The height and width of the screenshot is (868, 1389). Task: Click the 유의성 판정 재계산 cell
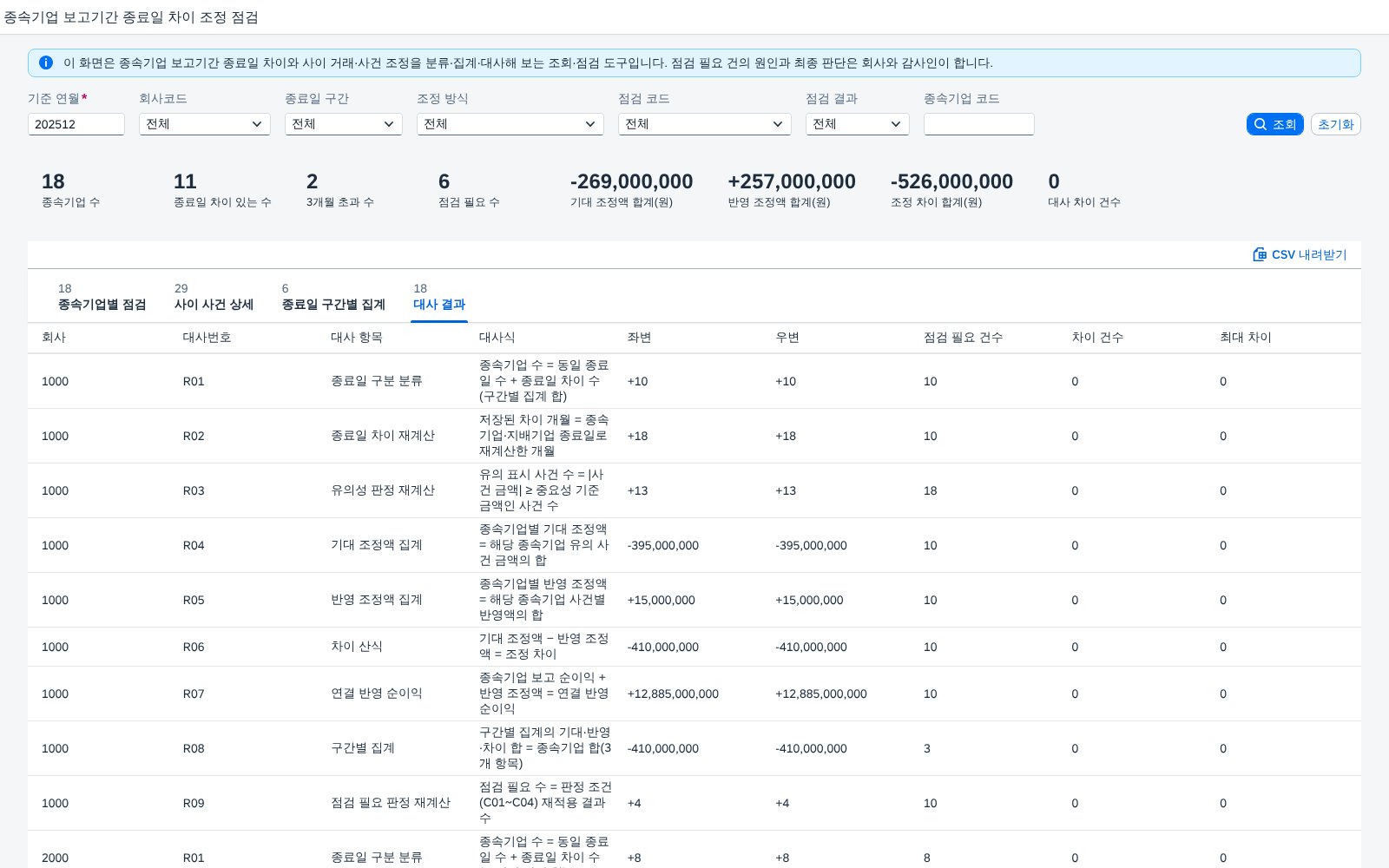tap(383, 490)
